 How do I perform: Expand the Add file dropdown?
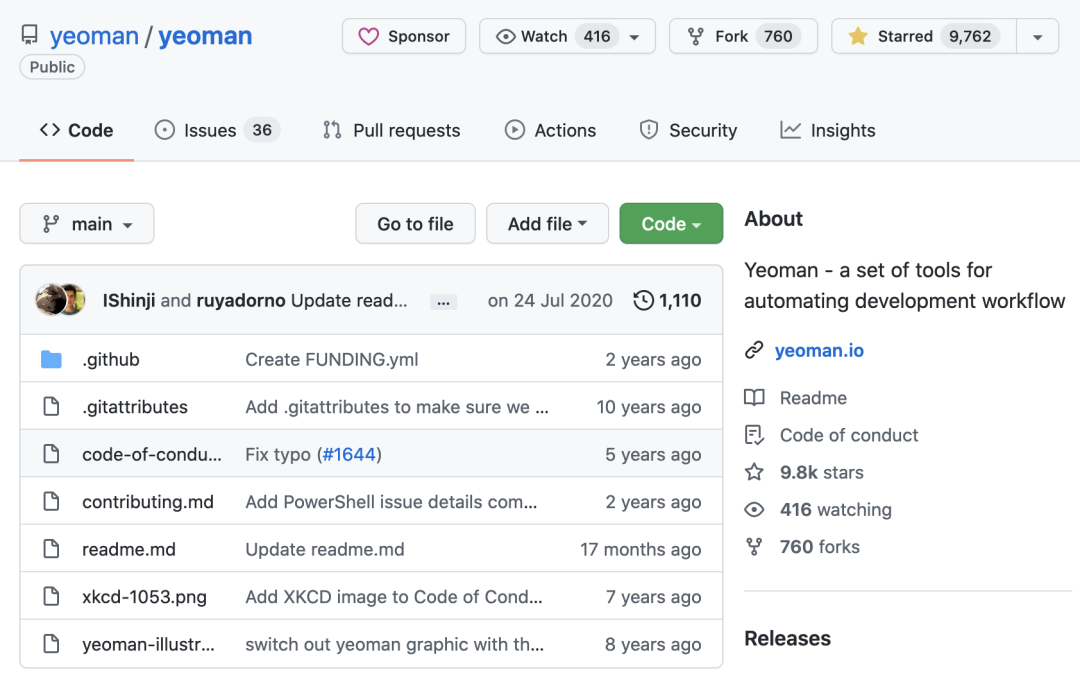[547, 224]
